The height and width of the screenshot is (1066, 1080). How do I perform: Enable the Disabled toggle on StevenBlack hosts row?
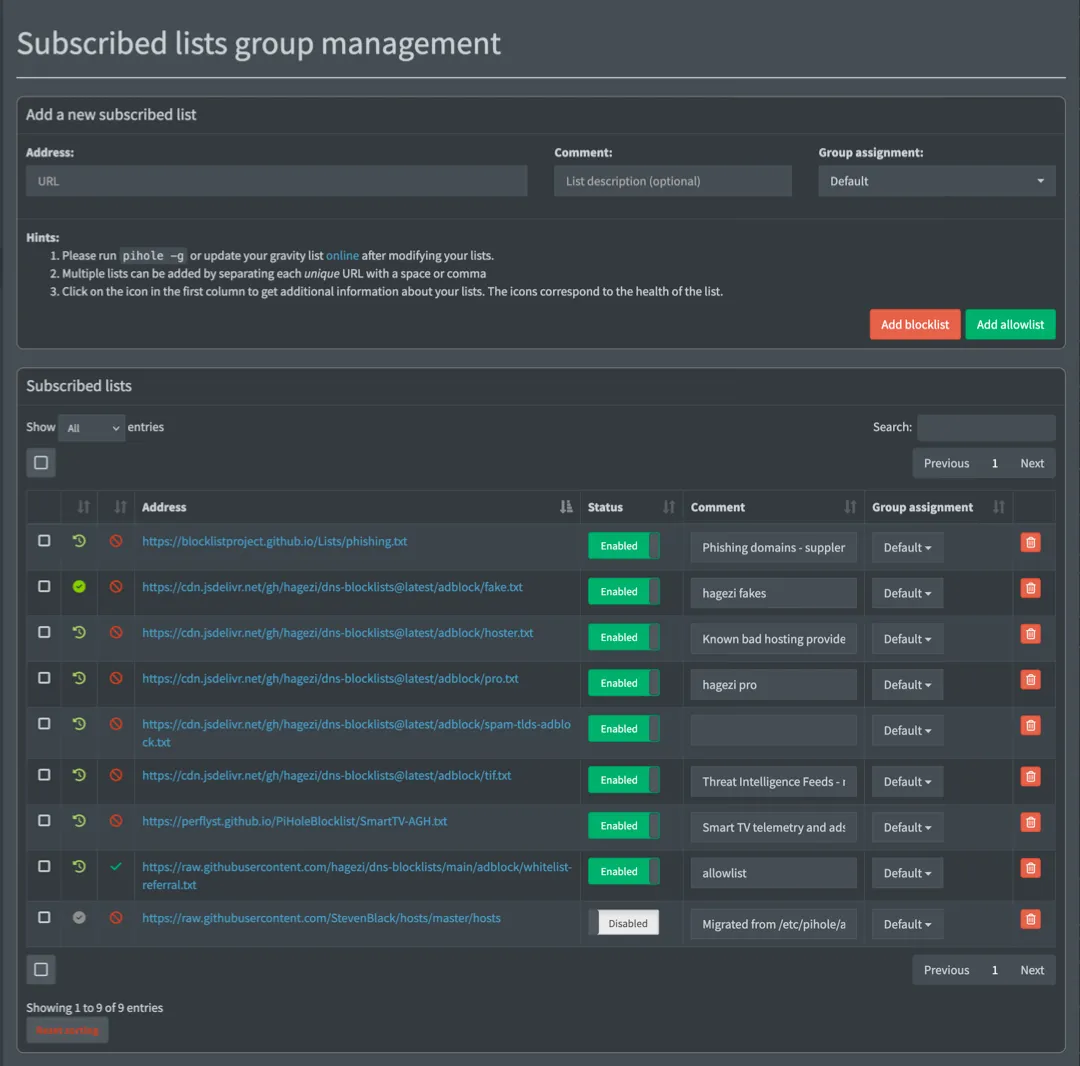point(627,922)
